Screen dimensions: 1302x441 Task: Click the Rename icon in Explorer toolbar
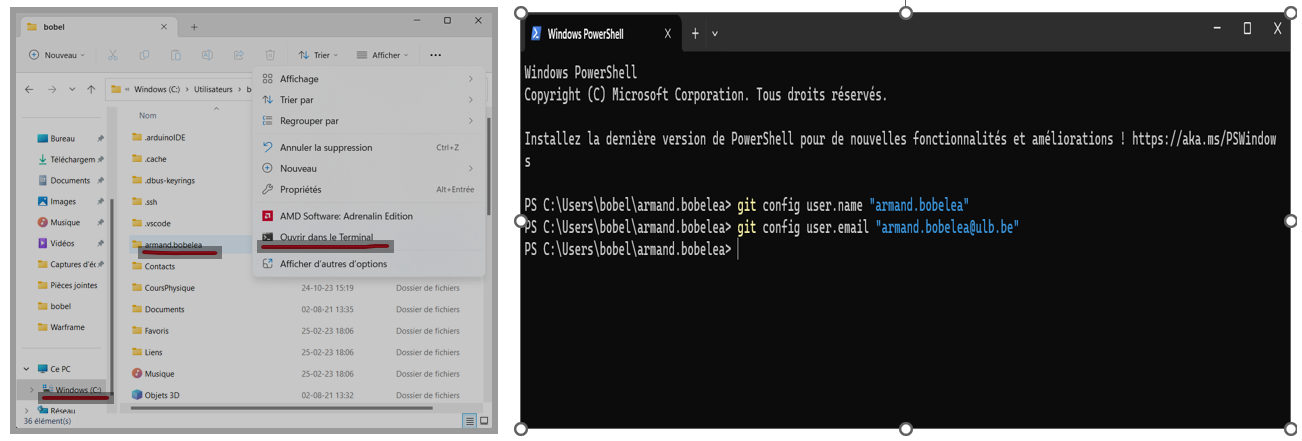(x=208, y=55)
